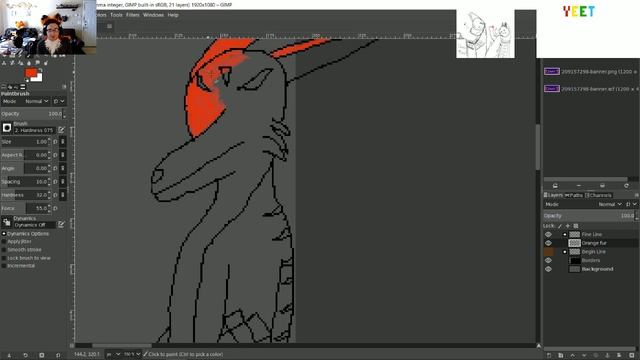Reset Size to brush native size
This screenshot has width=640, height=360.
(x=56, y=142)
